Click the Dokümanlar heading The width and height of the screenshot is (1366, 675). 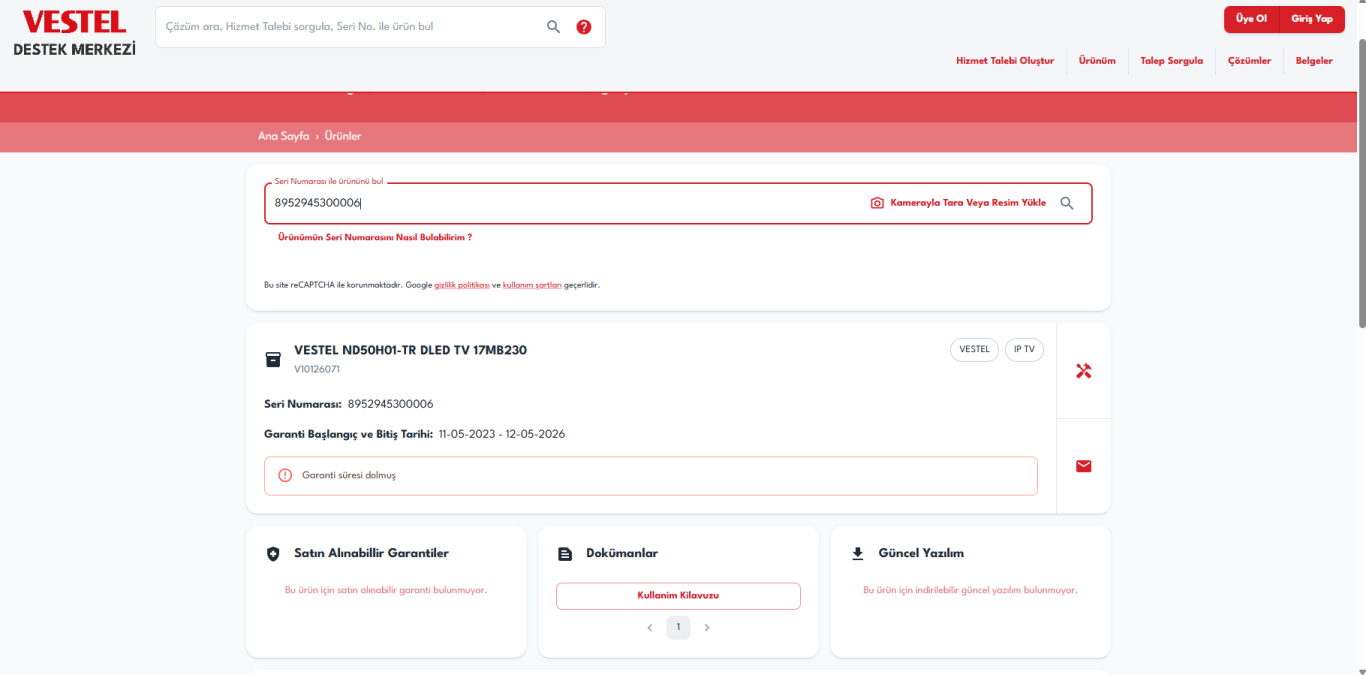click(622, 553)
